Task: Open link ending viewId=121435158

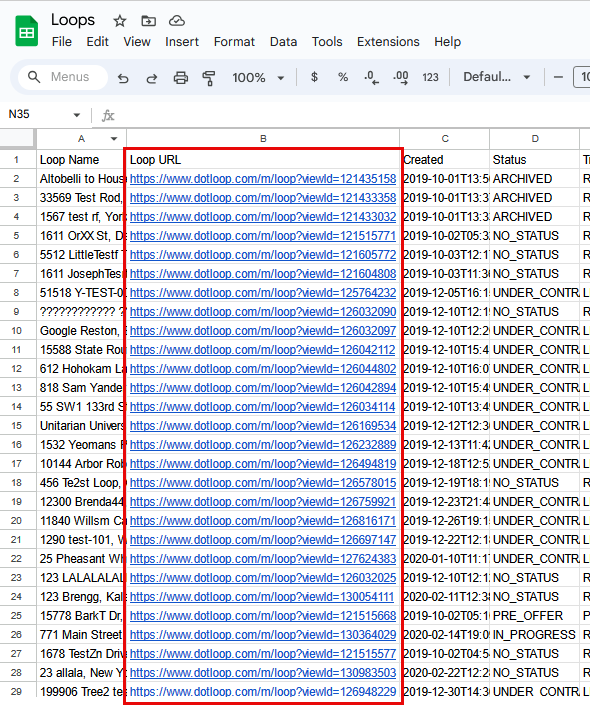Action: [x=263, y=179]
